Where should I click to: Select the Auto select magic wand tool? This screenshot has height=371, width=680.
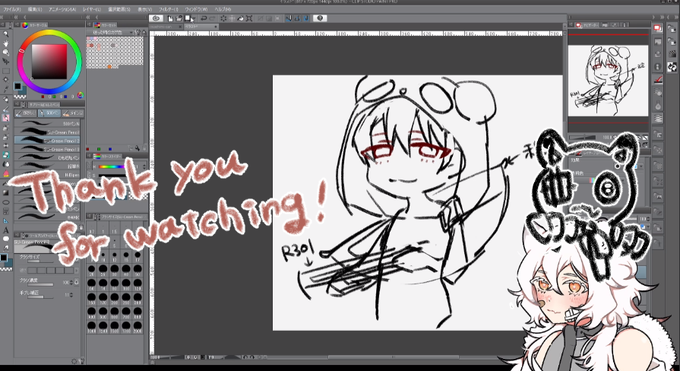click(x=6, y=80)
